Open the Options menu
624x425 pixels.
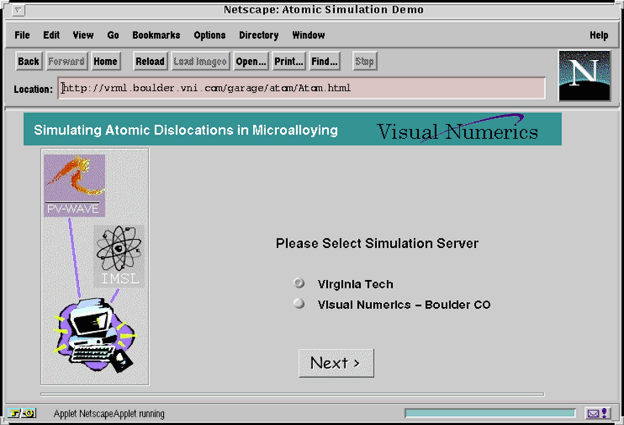pyautogui.click(x=210, y=35)
